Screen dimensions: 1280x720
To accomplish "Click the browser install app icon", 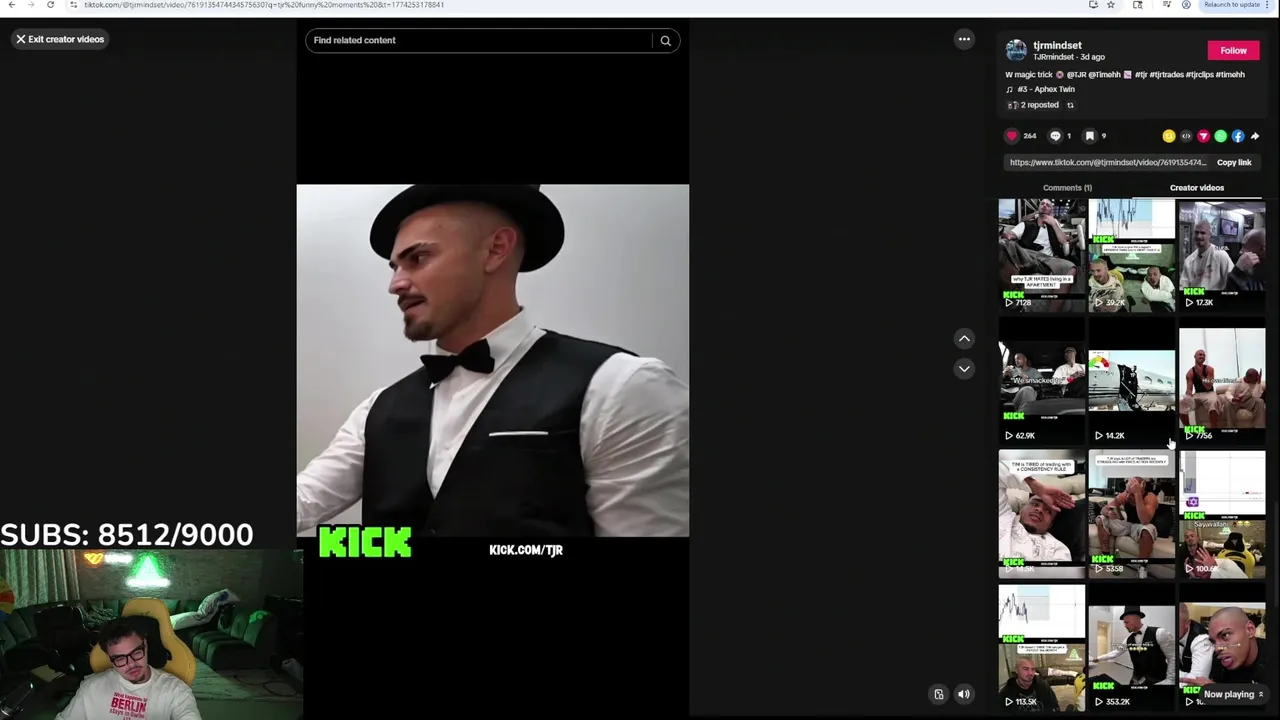I will (1093, 5).
